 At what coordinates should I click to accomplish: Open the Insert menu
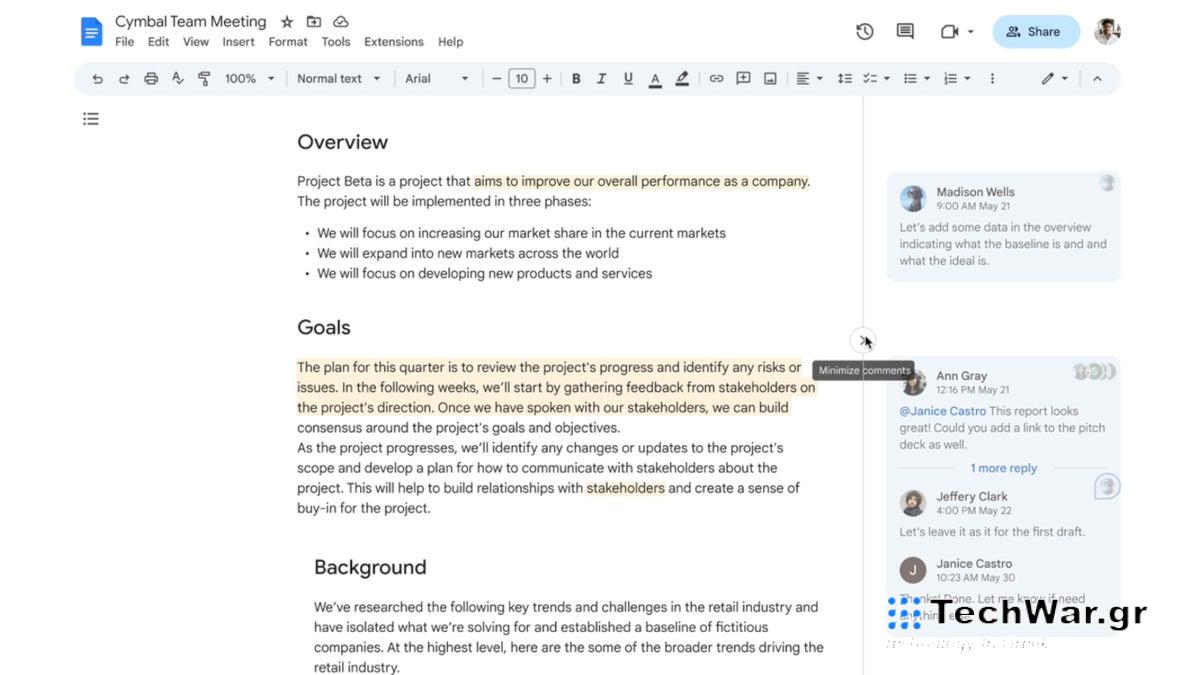tap(238, 42)
